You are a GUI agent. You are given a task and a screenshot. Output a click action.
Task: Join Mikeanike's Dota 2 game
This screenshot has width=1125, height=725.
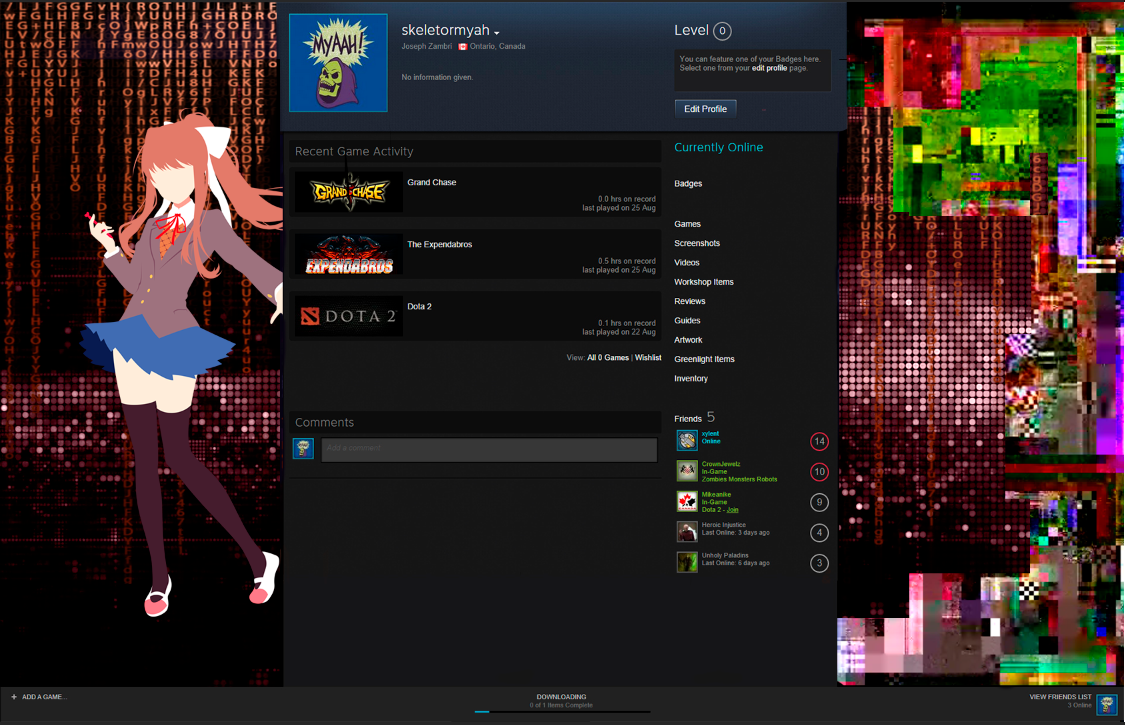pos(733,510)
